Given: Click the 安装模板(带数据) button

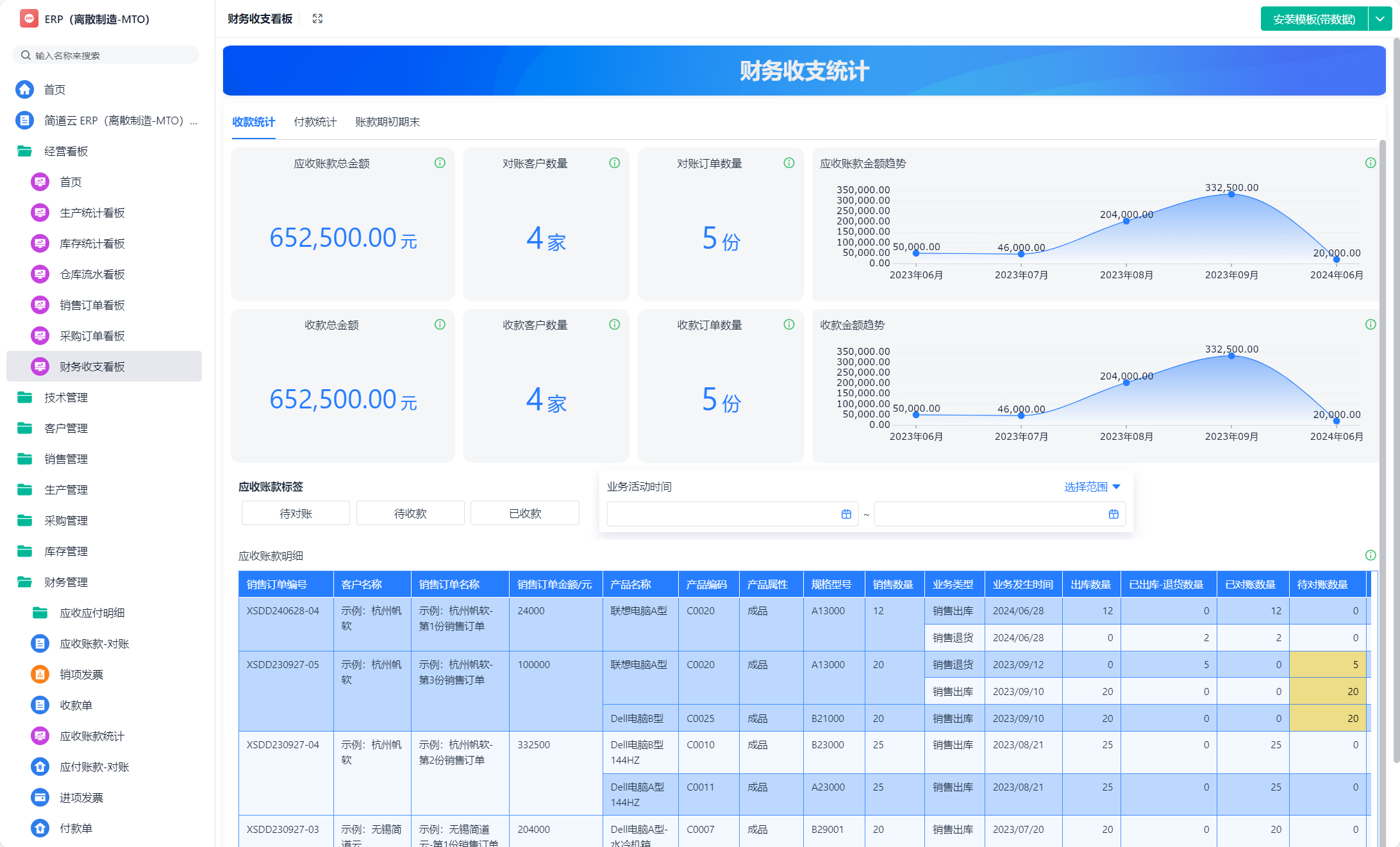Looking at the screenshot, I should coord(1313,19).
